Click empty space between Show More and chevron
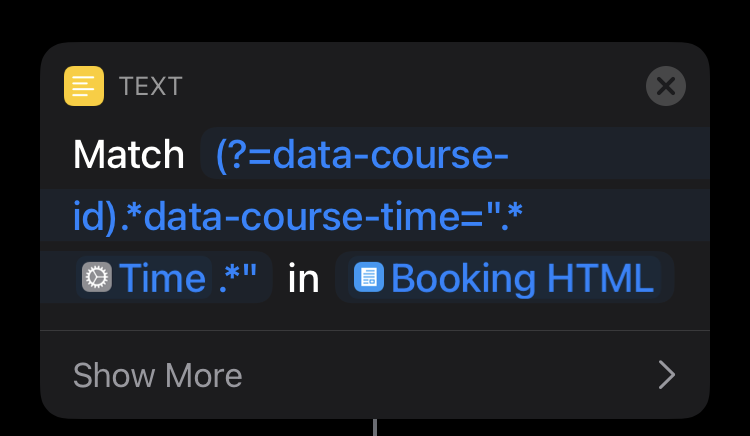The height and width of the screenshot is (436, 750). click(x=450, y=375)
